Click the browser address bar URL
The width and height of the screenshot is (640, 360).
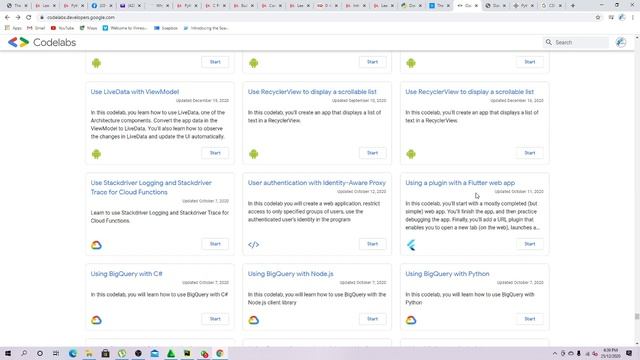click(81, 18)
